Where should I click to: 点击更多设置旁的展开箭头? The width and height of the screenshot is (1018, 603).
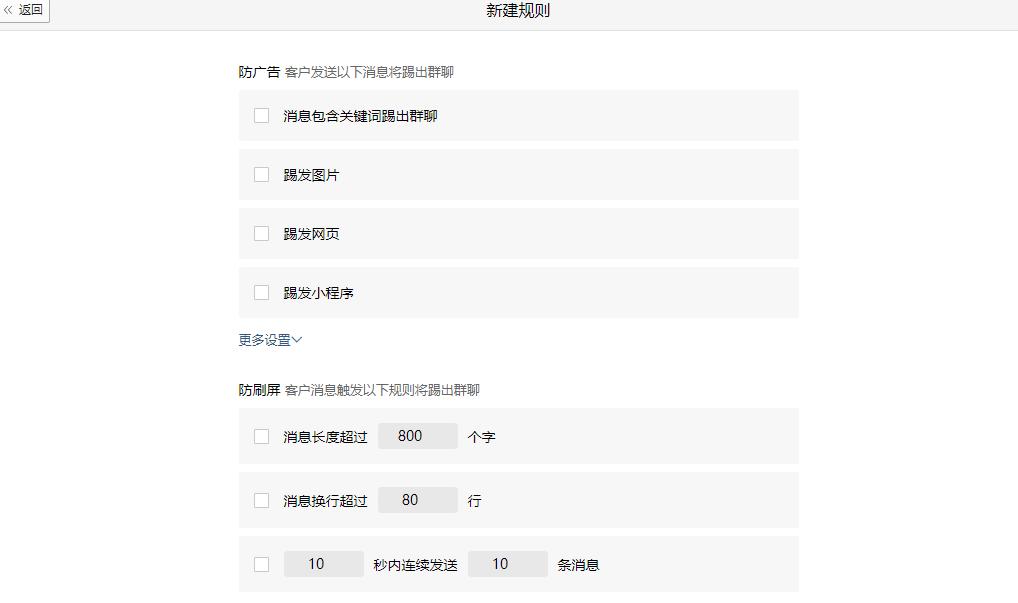[298, 340]
